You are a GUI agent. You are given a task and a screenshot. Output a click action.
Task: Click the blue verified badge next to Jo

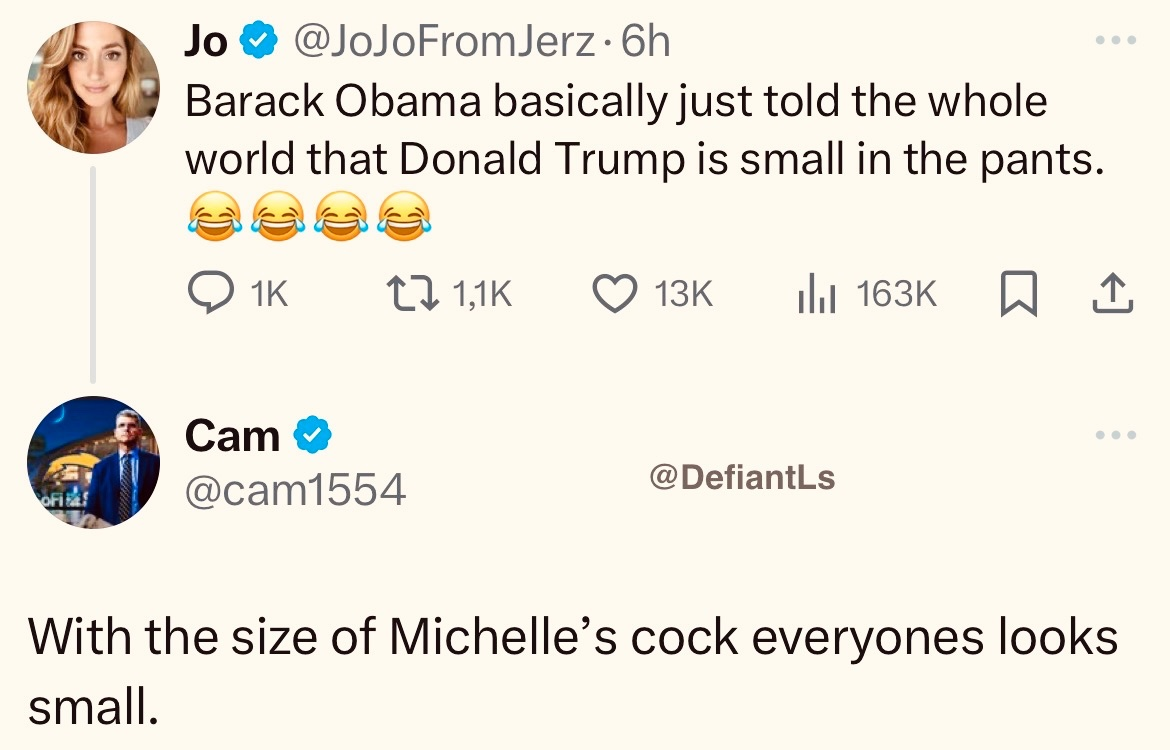(x=258, y=39)
